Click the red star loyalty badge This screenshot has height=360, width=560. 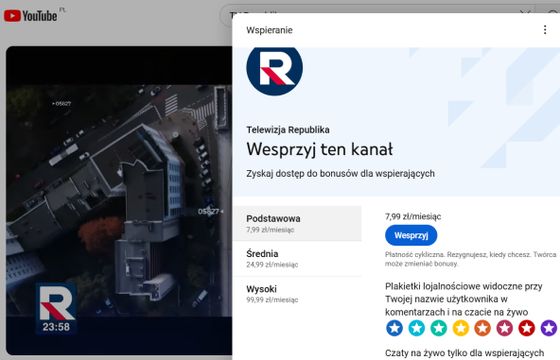[x=527, y=328]
